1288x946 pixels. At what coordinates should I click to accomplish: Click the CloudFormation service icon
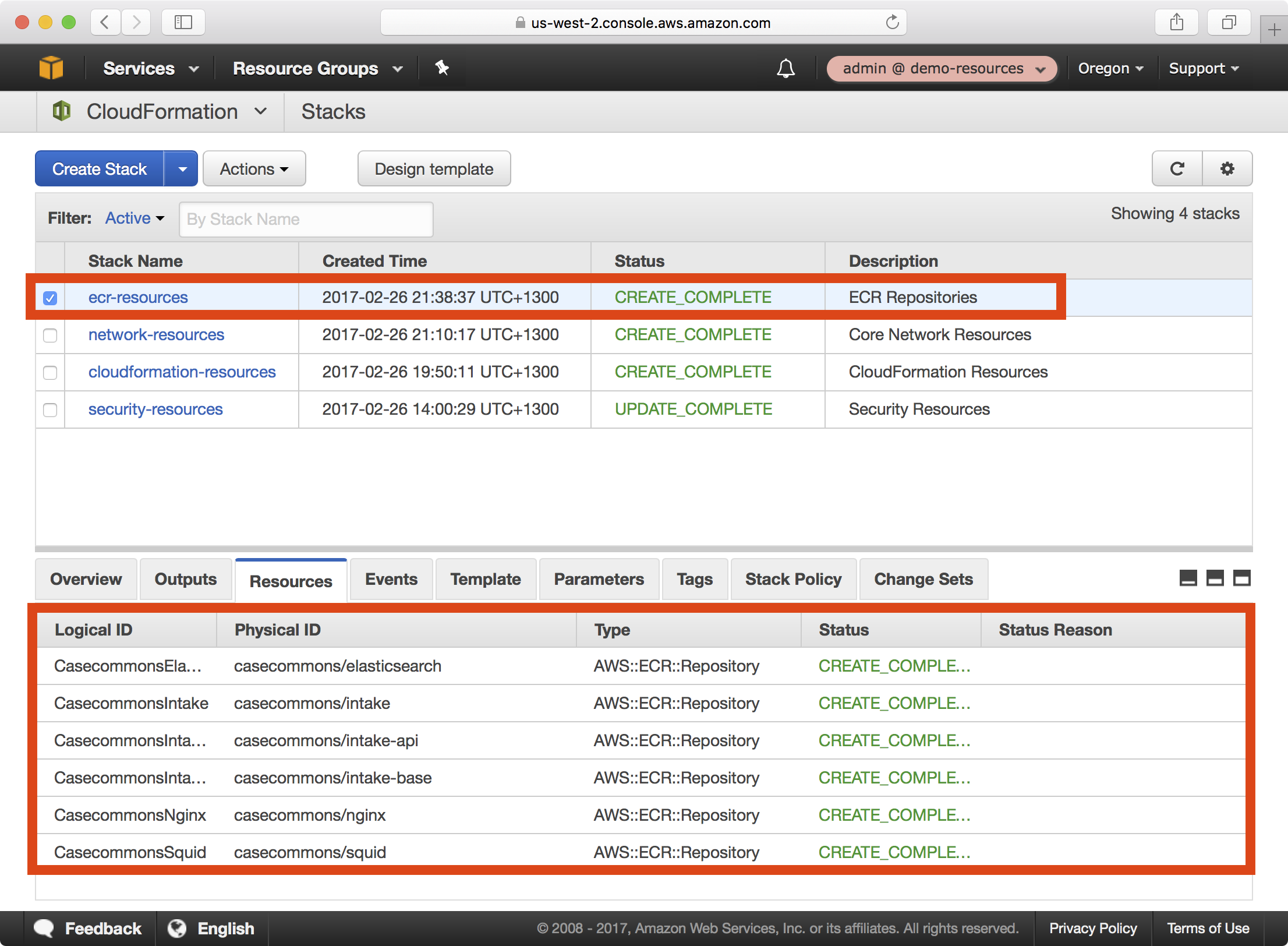click(62, 111)
